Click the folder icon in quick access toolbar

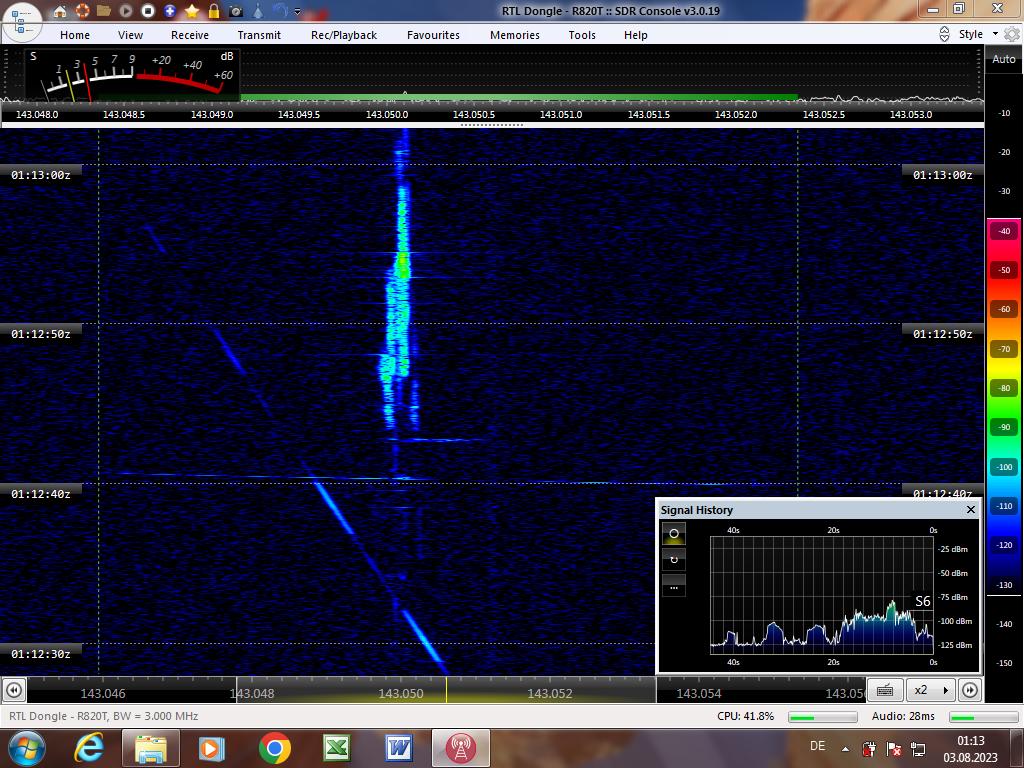point(103,11)
